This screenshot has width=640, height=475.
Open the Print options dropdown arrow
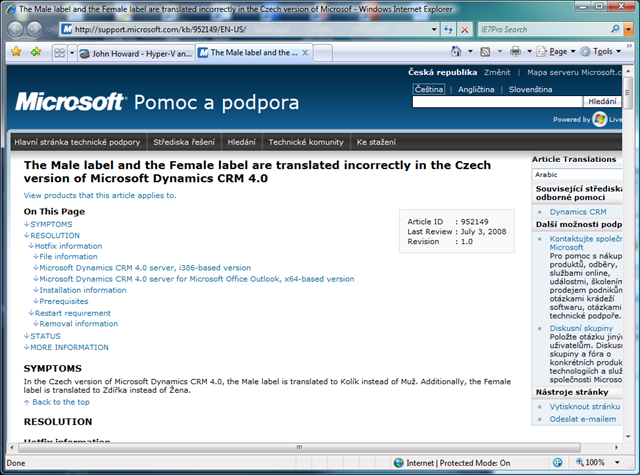(529, 51)
